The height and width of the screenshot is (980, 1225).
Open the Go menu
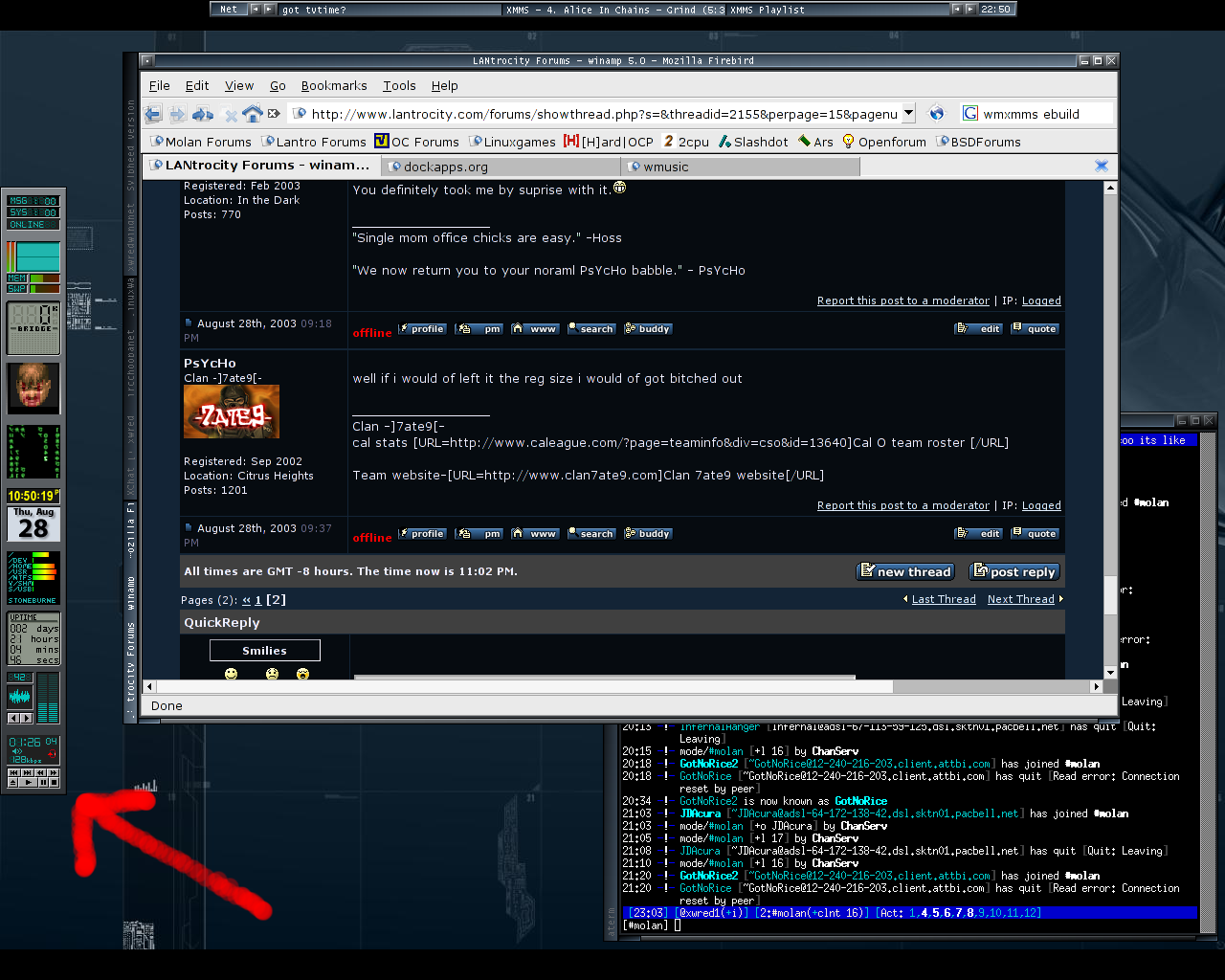click(x=278, y=85)
